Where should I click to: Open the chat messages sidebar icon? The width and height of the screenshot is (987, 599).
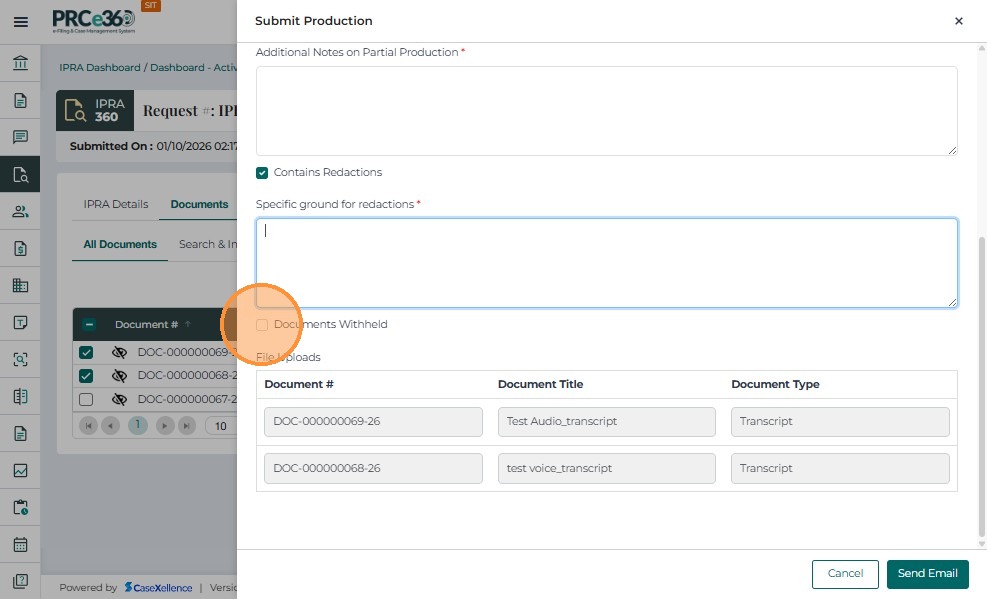[20, 137]
